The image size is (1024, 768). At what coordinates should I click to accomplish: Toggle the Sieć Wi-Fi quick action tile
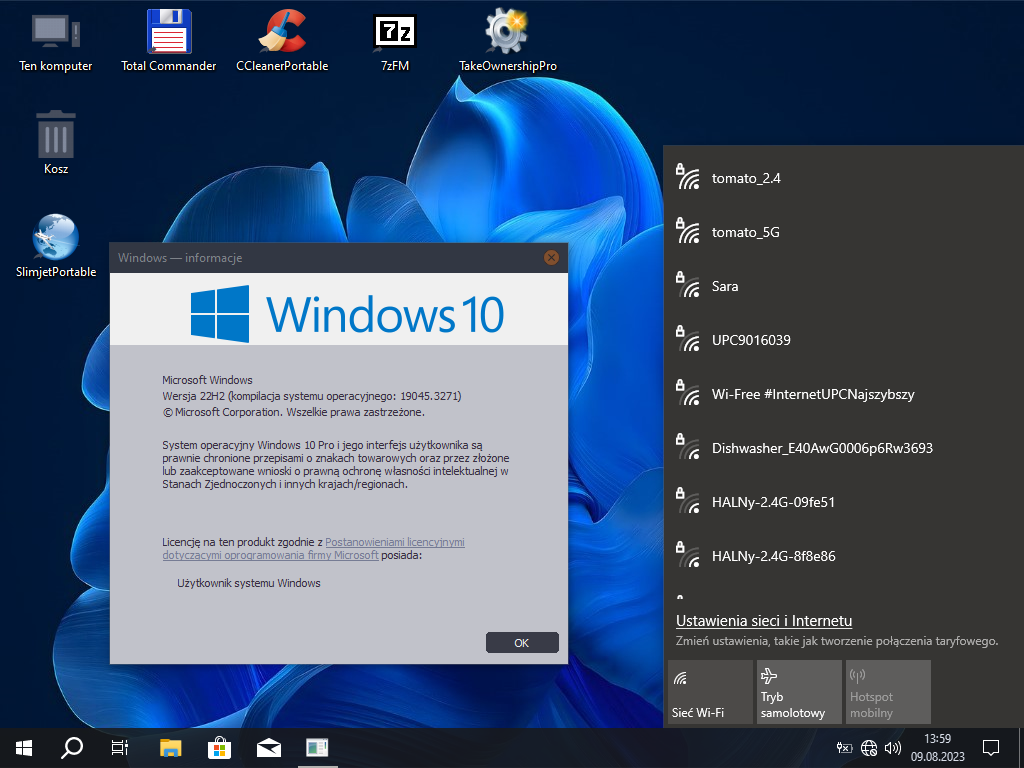tap(709, 691)
